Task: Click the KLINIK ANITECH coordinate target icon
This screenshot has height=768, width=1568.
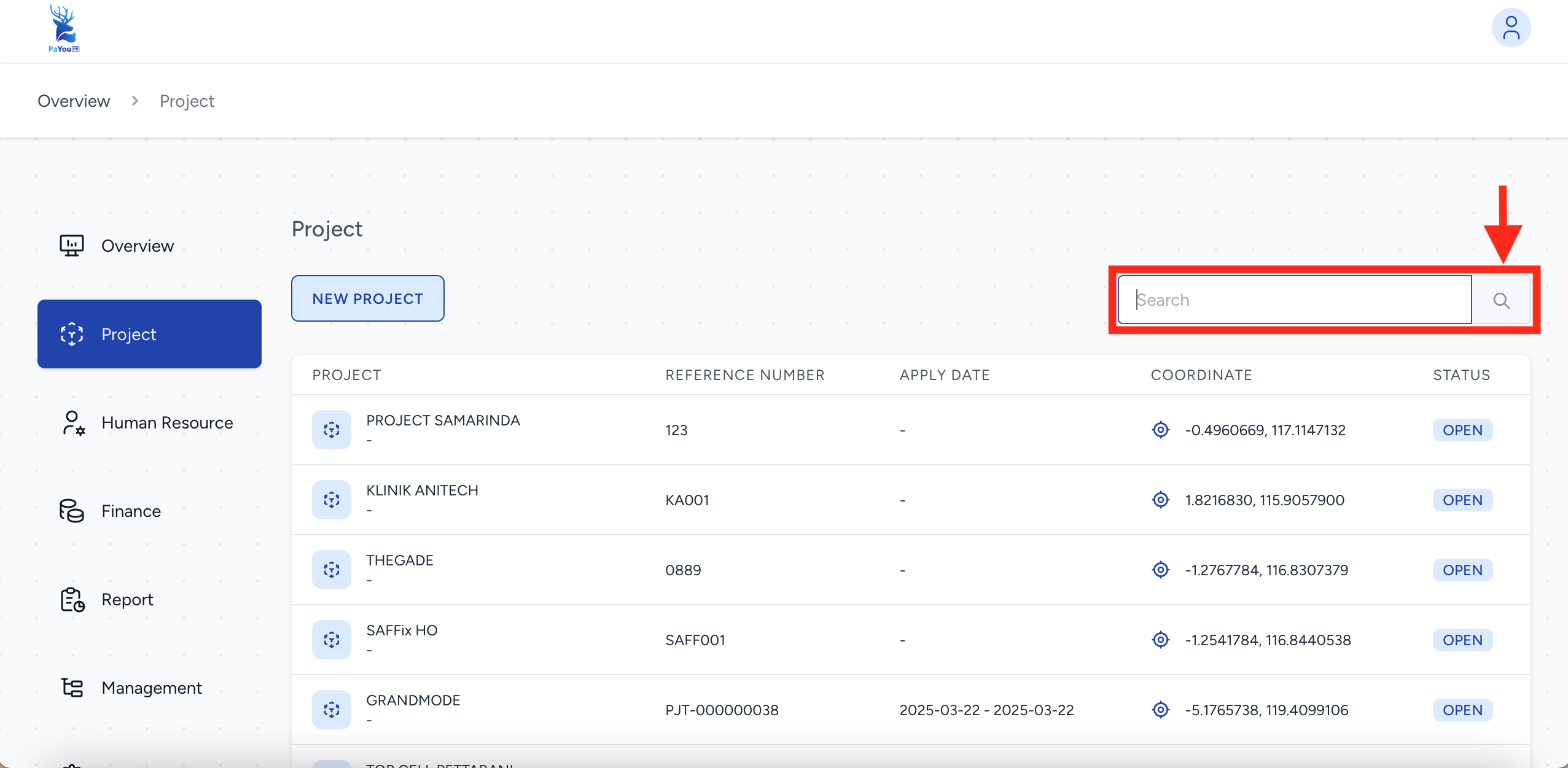Action: click(x=1160, y=500)
